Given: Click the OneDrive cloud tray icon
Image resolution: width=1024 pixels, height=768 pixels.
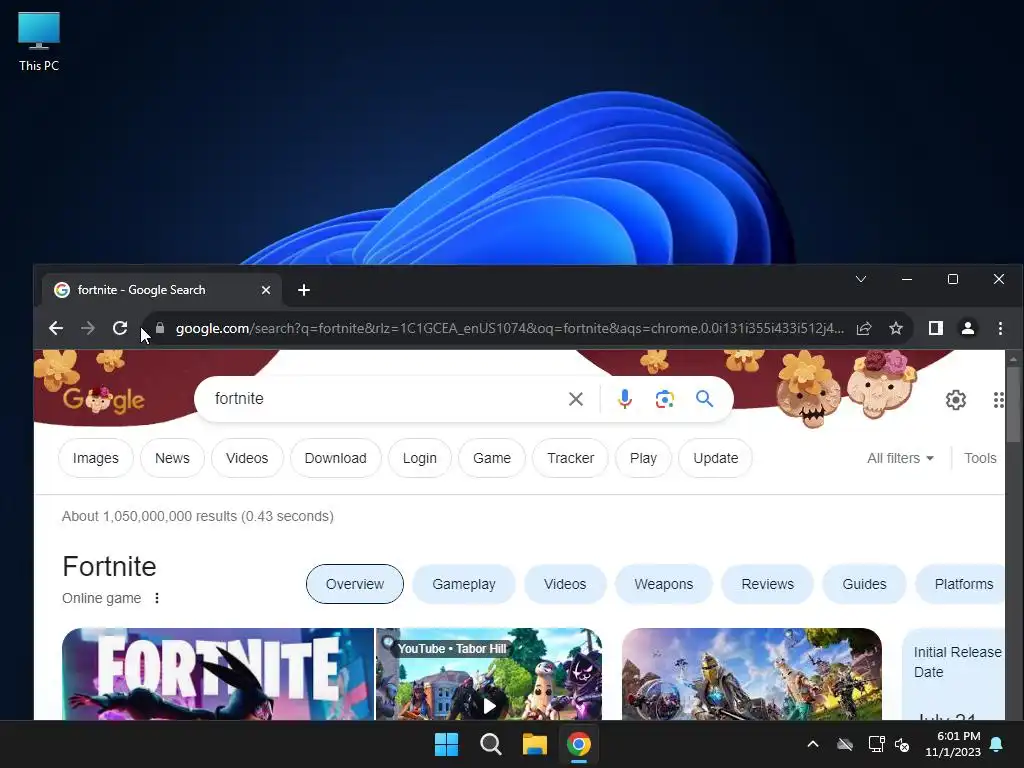Looking at the screenshot, I should pos(844,744).
